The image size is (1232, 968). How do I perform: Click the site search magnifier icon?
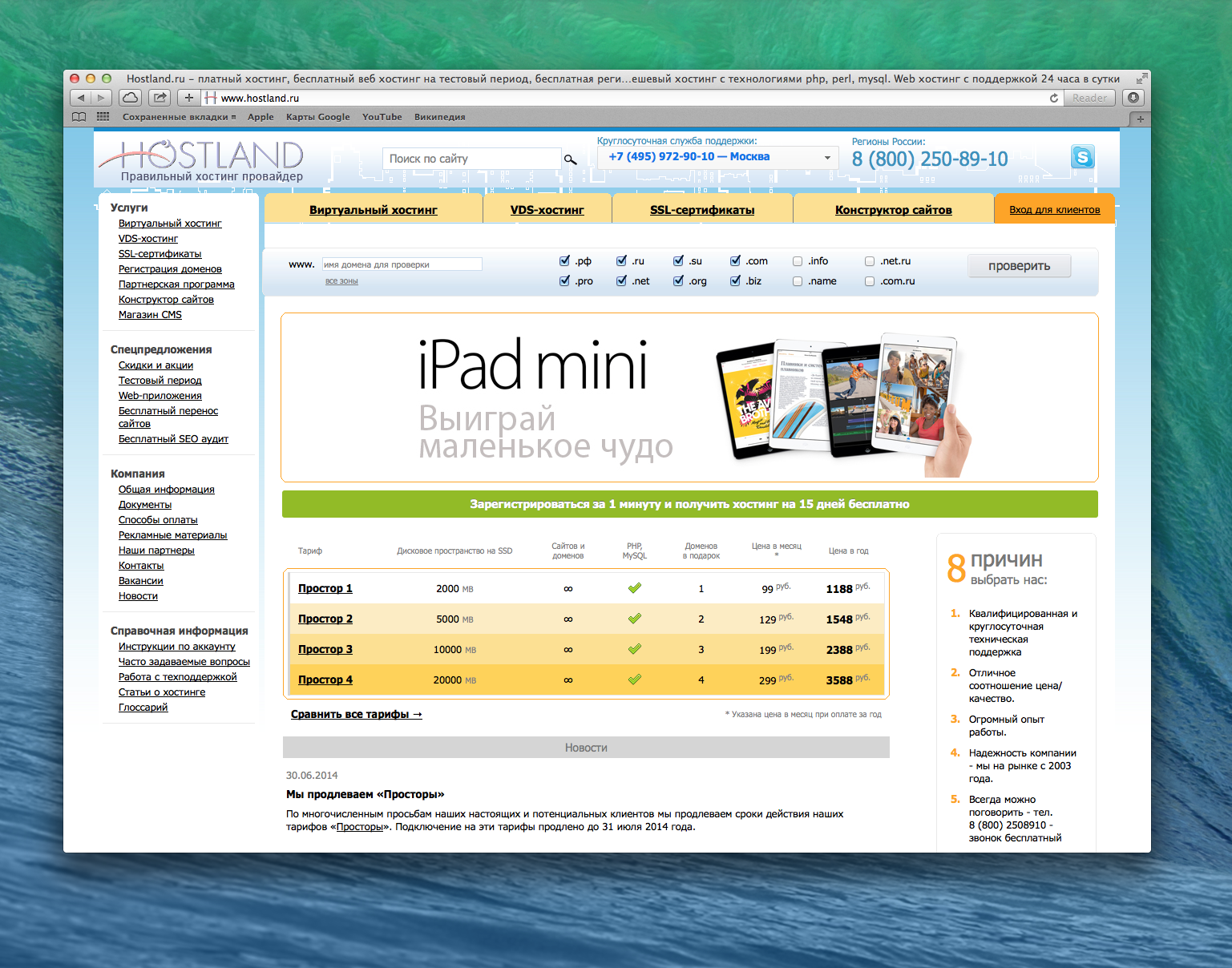[x=571, y=159]
